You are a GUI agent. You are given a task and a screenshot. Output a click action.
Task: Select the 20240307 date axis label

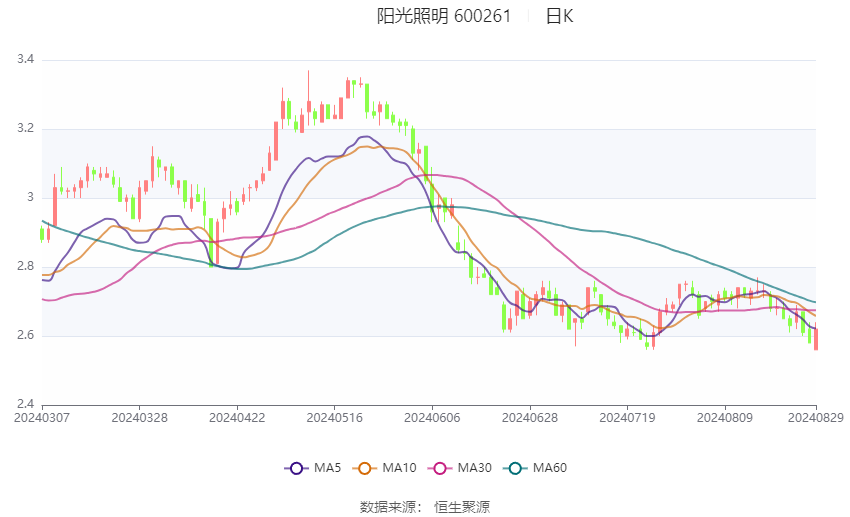tap(42, 418)
